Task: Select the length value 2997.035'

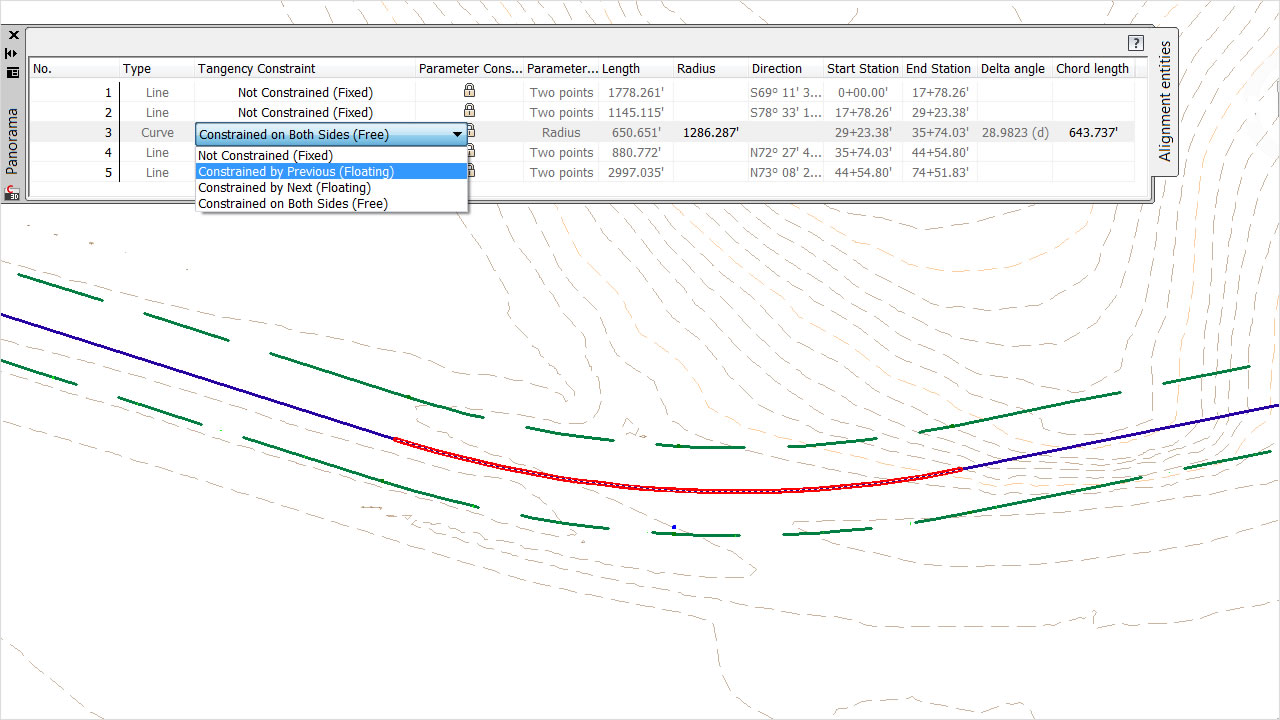Action: point(636,173)
